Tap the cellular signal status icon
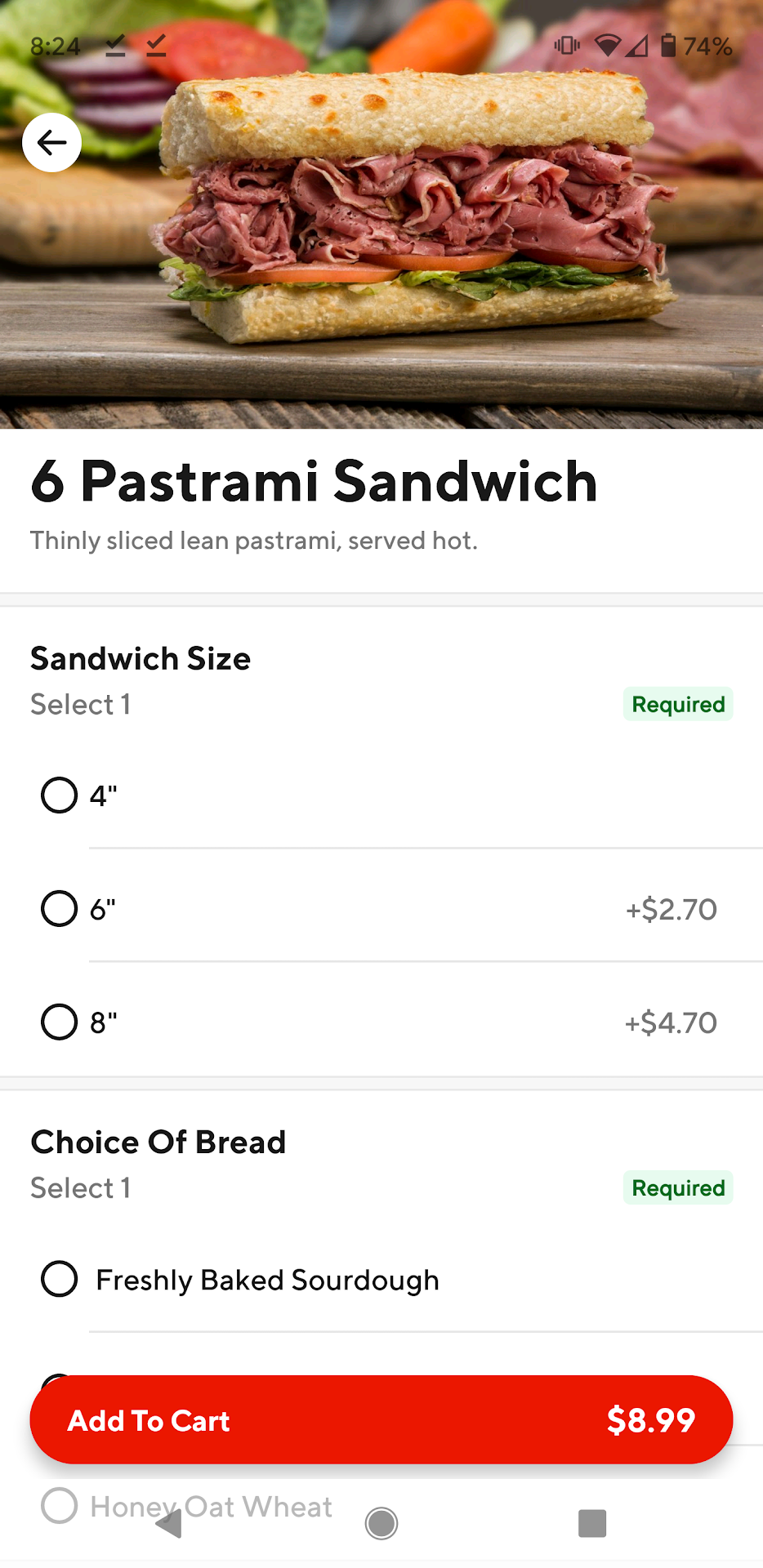The image size is (763, 1568). click(637, 46)
